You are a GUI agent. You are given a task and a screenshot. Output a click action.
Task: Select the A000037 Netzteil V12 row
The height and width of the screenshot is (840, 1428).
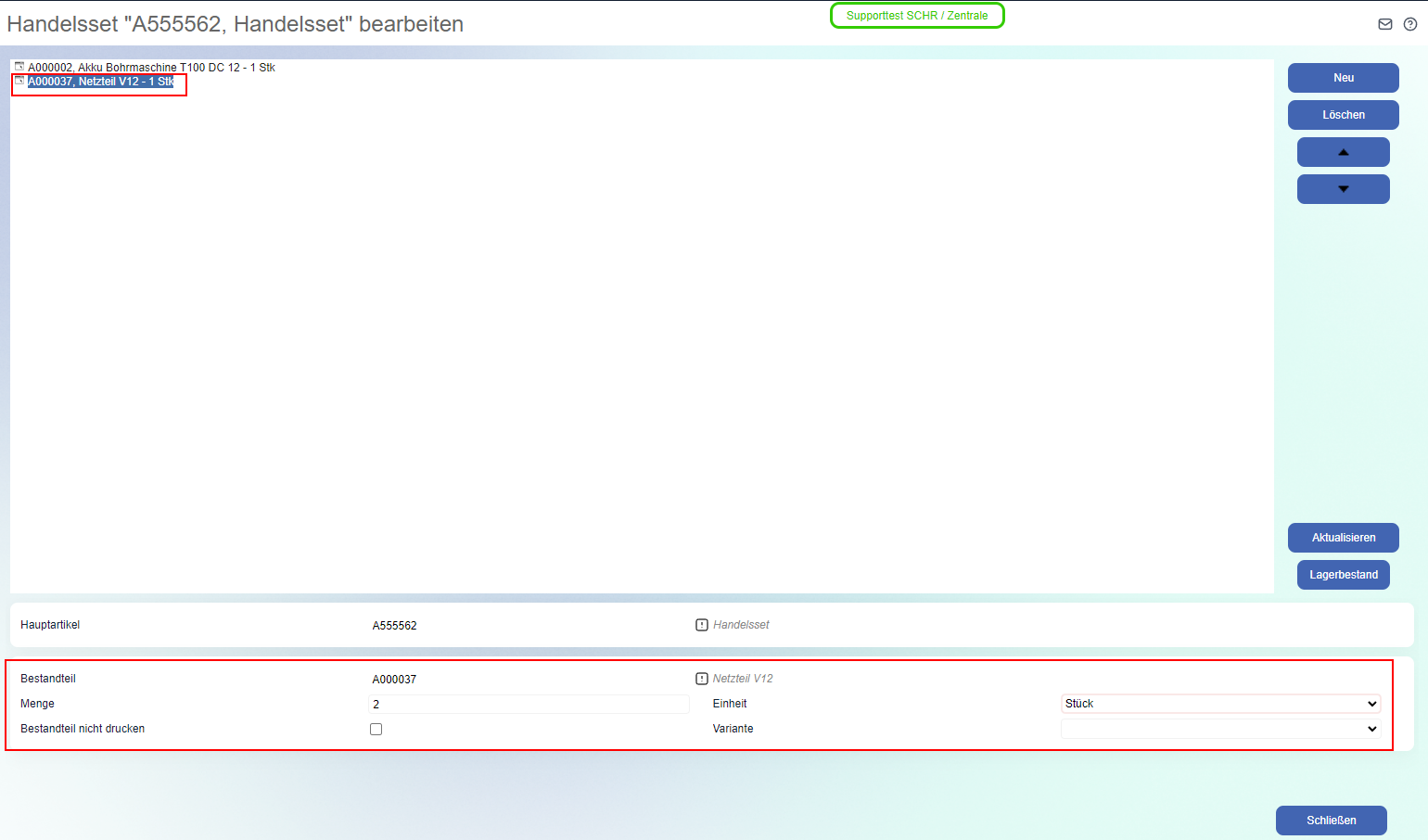tap(101, 82)
